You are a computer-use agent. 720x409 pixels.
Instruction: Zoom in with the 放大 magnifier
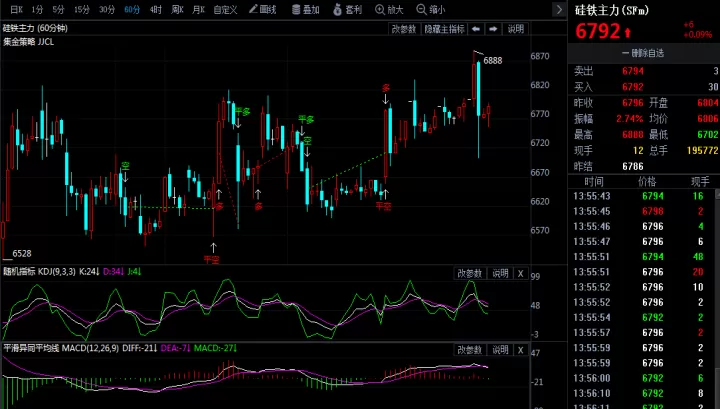pos(389,9)
